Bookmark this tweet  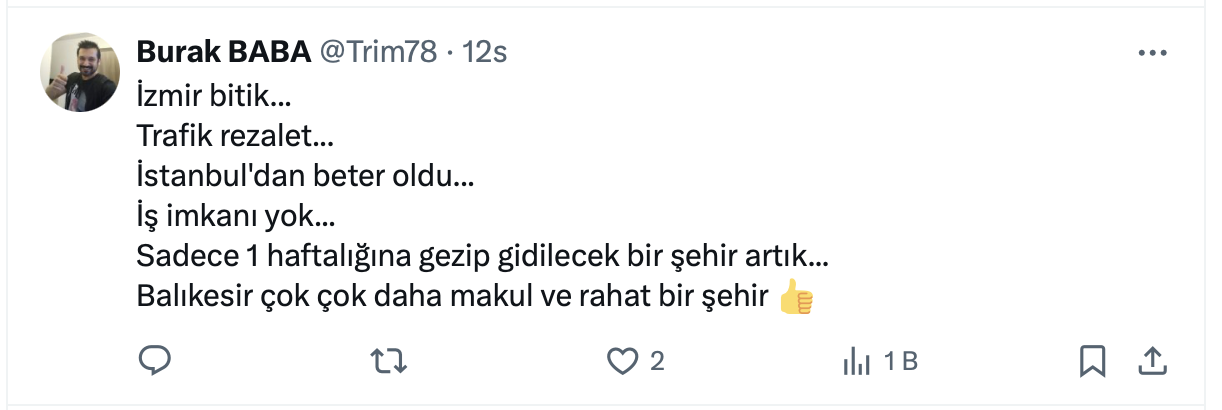click(x=1092, y=361)
